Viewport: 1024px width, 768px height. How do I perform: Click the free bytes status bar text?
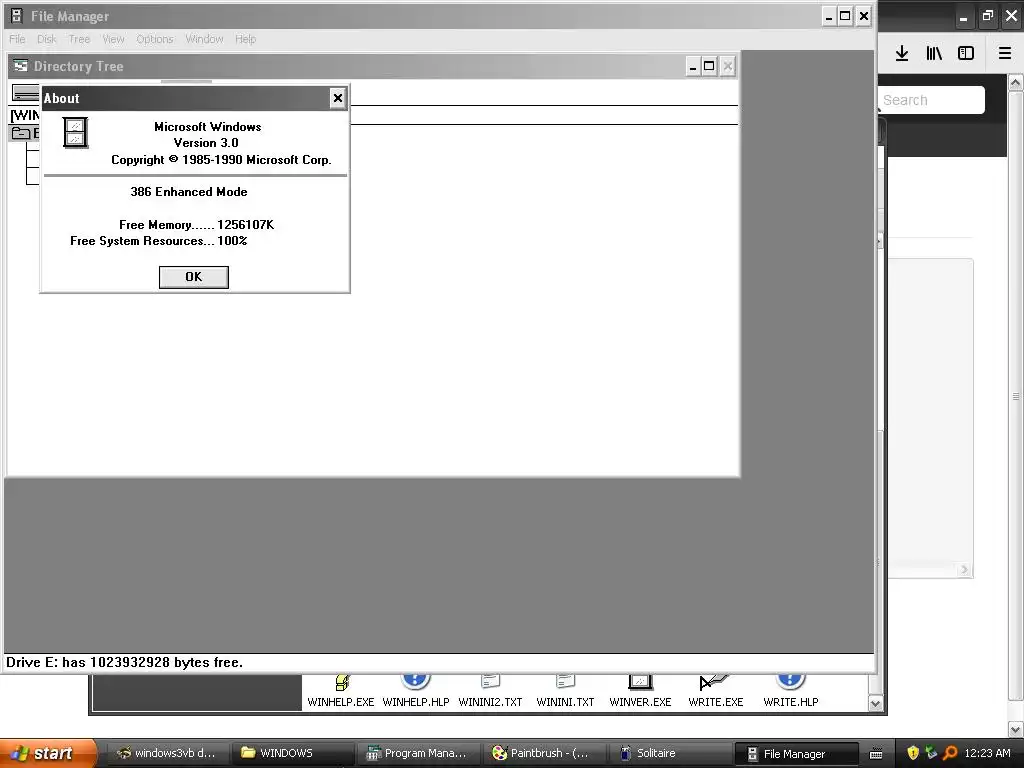(124, 662)
